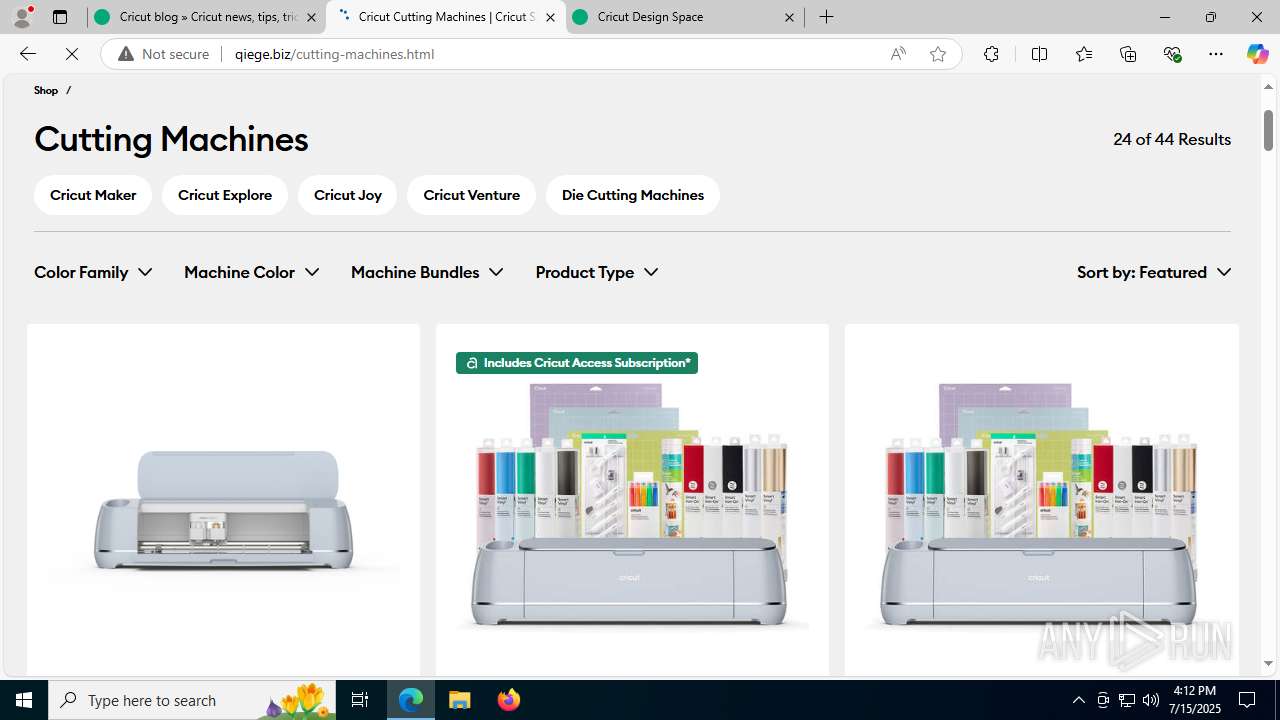This screenshot has width=1280, height=720.
Task: Toggle the Split screen icon
Action: (1039, 54)
